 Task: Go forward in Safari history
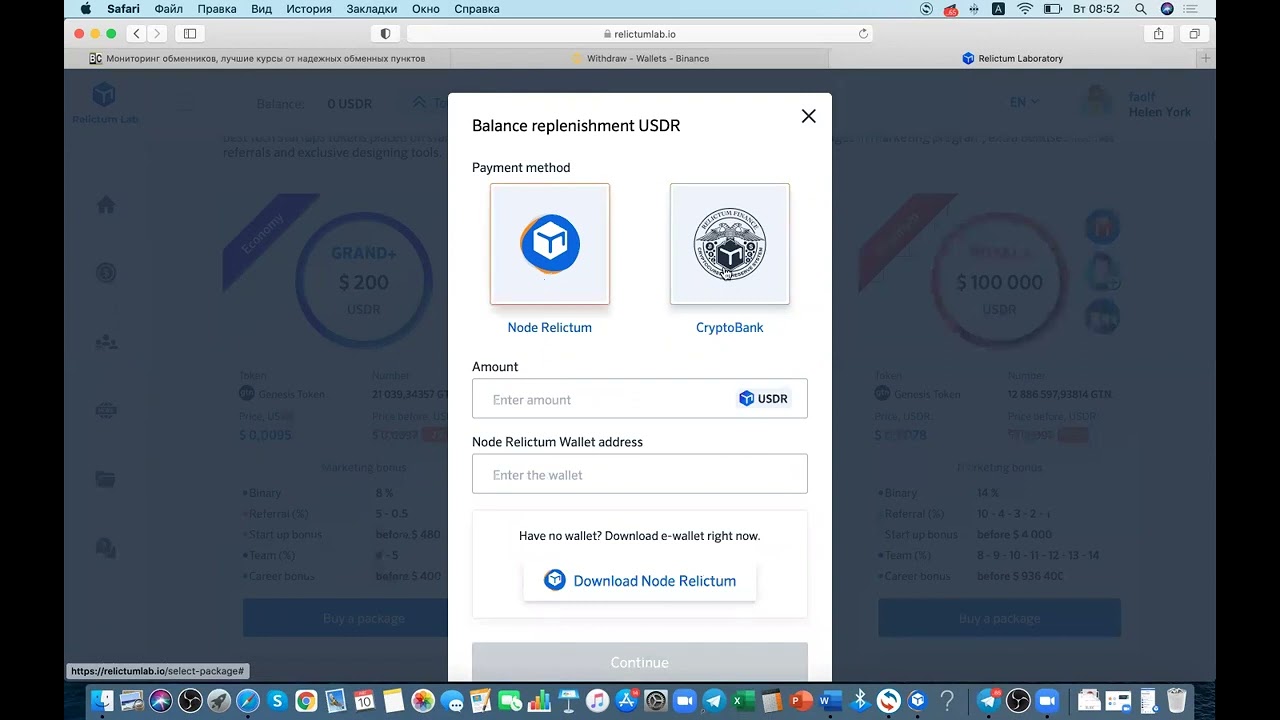pyautogui.click(x=157, y=33)
